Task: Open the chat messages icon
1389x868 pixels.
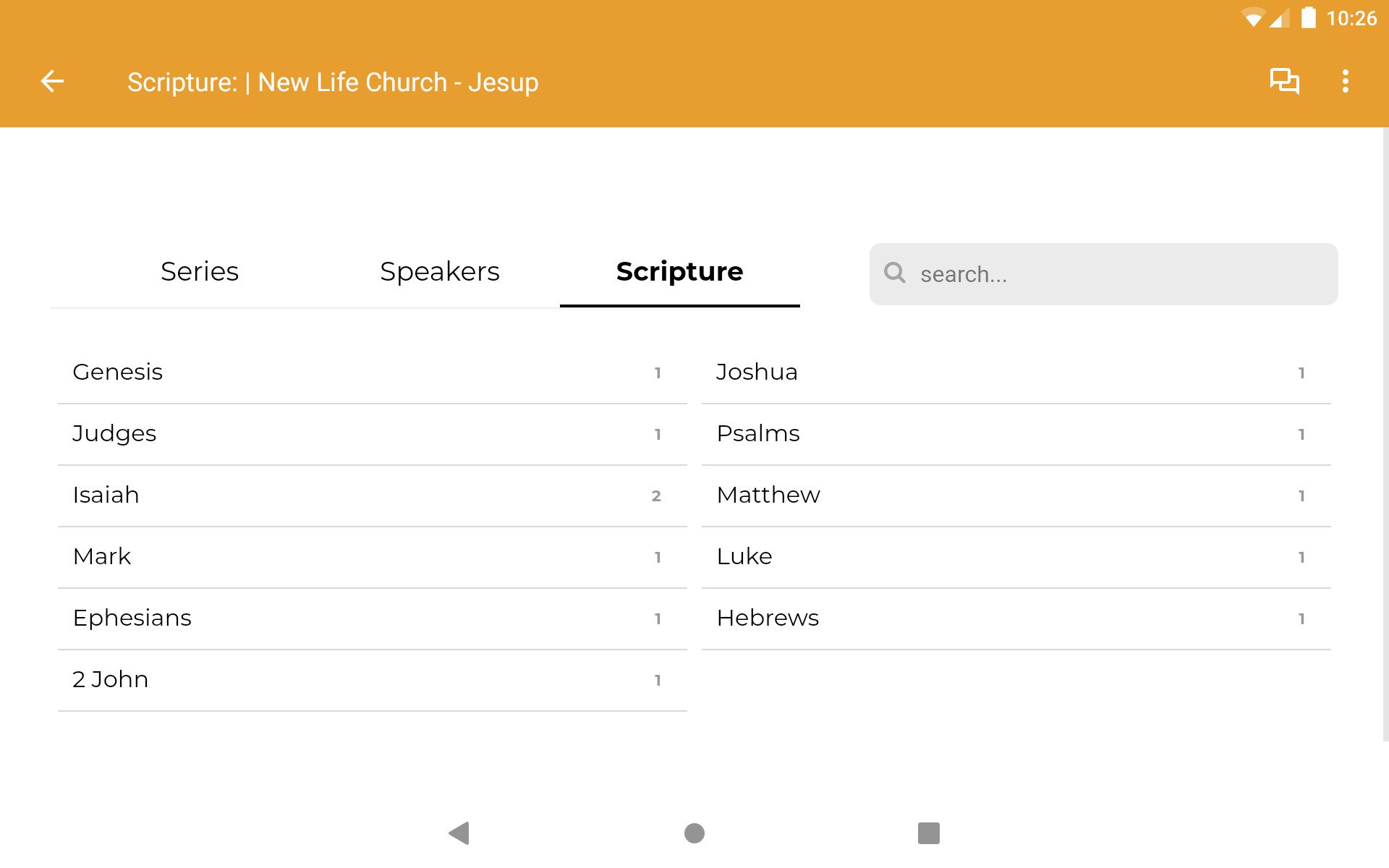Action: point(1284,81)
